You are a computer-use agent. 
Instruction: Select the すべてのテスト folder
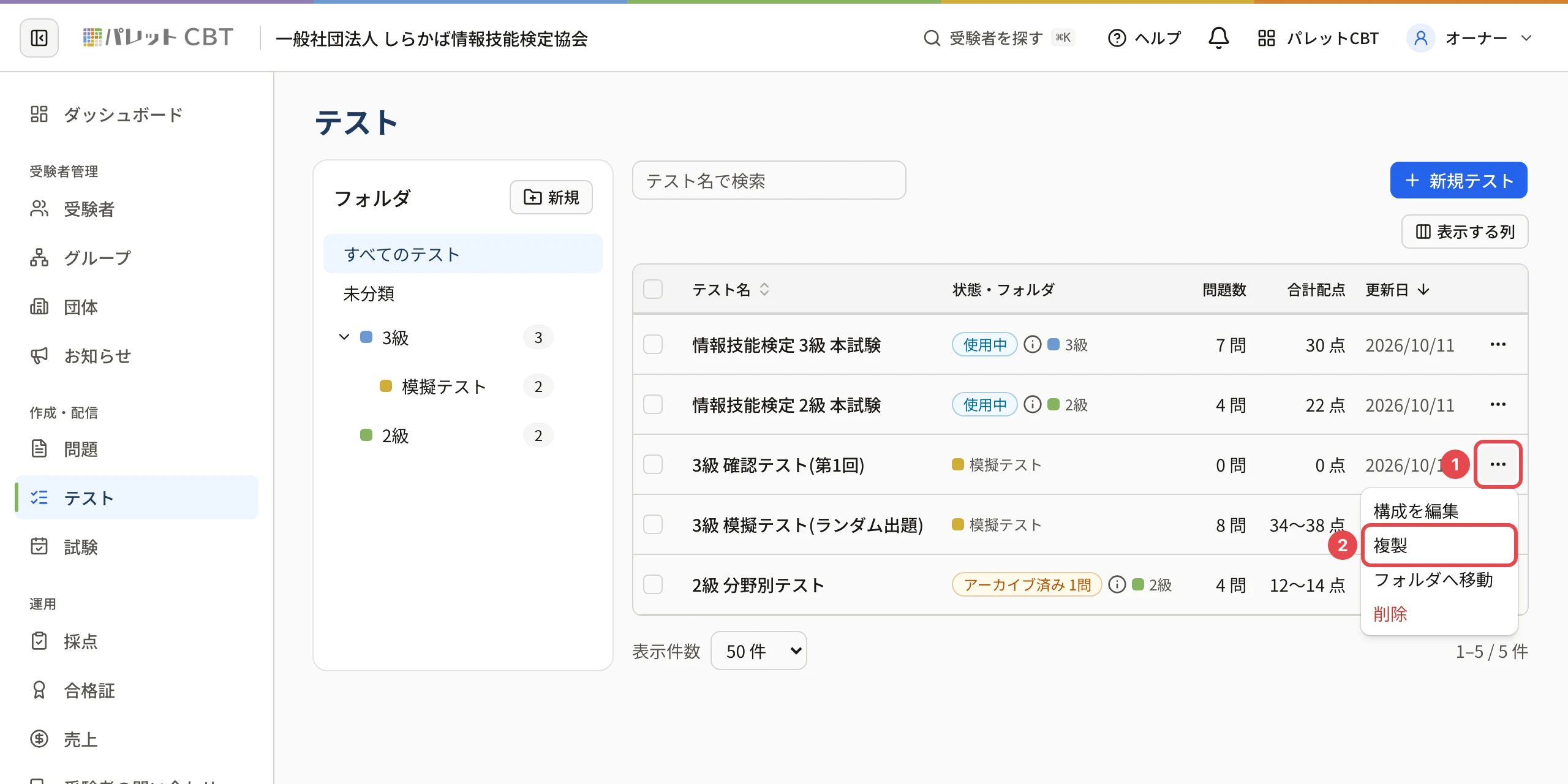[462, 254]
